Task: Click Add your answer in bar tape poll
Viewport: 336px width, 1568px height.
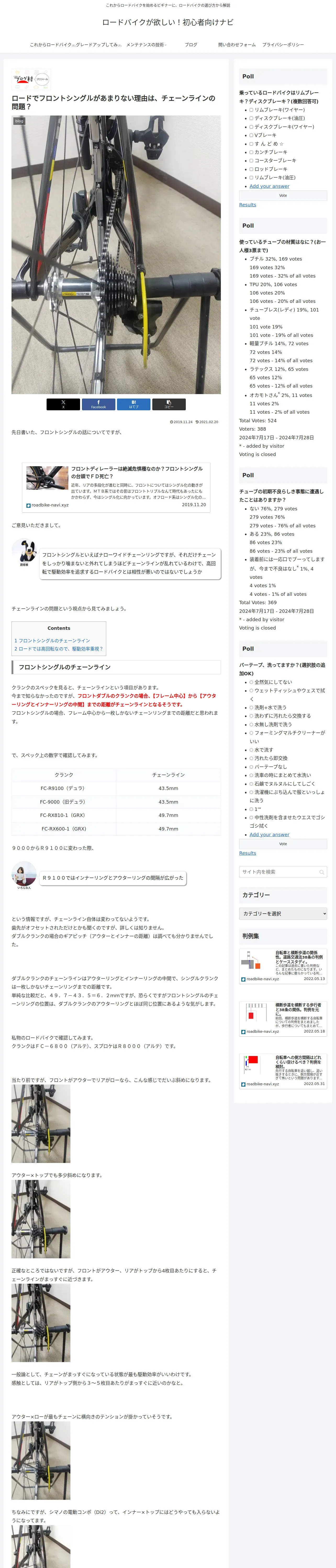Action: click(x=270, y=834)
